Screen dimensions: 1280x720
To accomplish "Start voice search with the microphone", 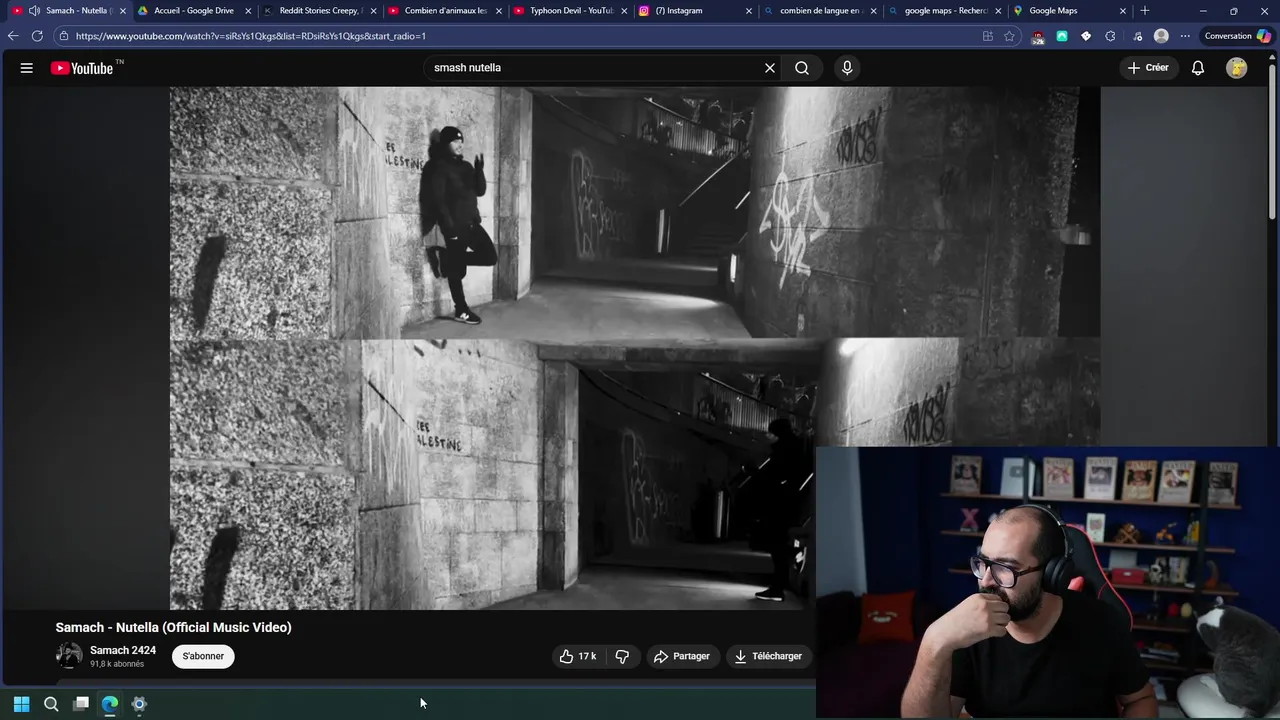I will [x=847, y=68].
